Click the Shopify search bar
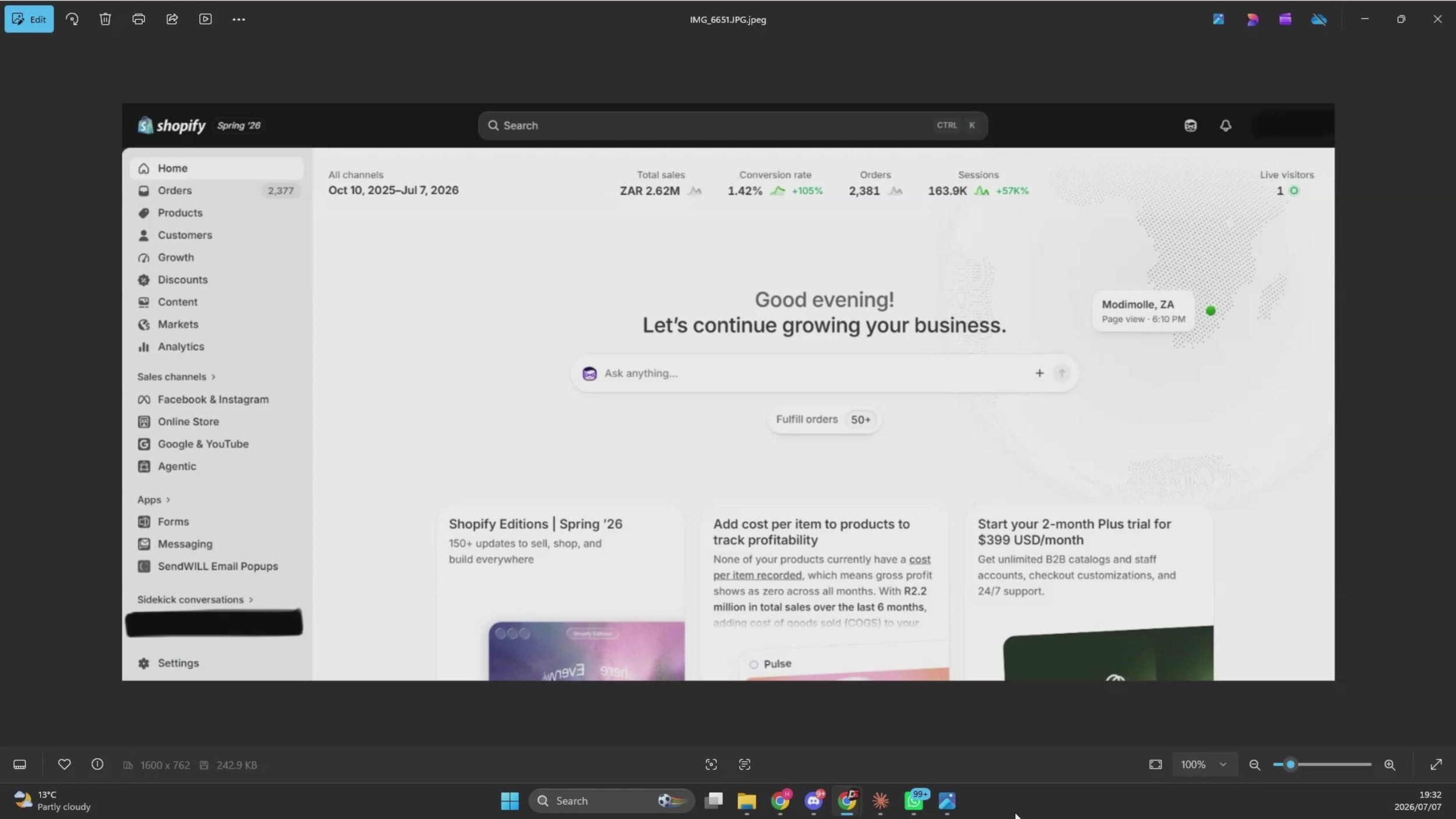 tap(733, 125)
